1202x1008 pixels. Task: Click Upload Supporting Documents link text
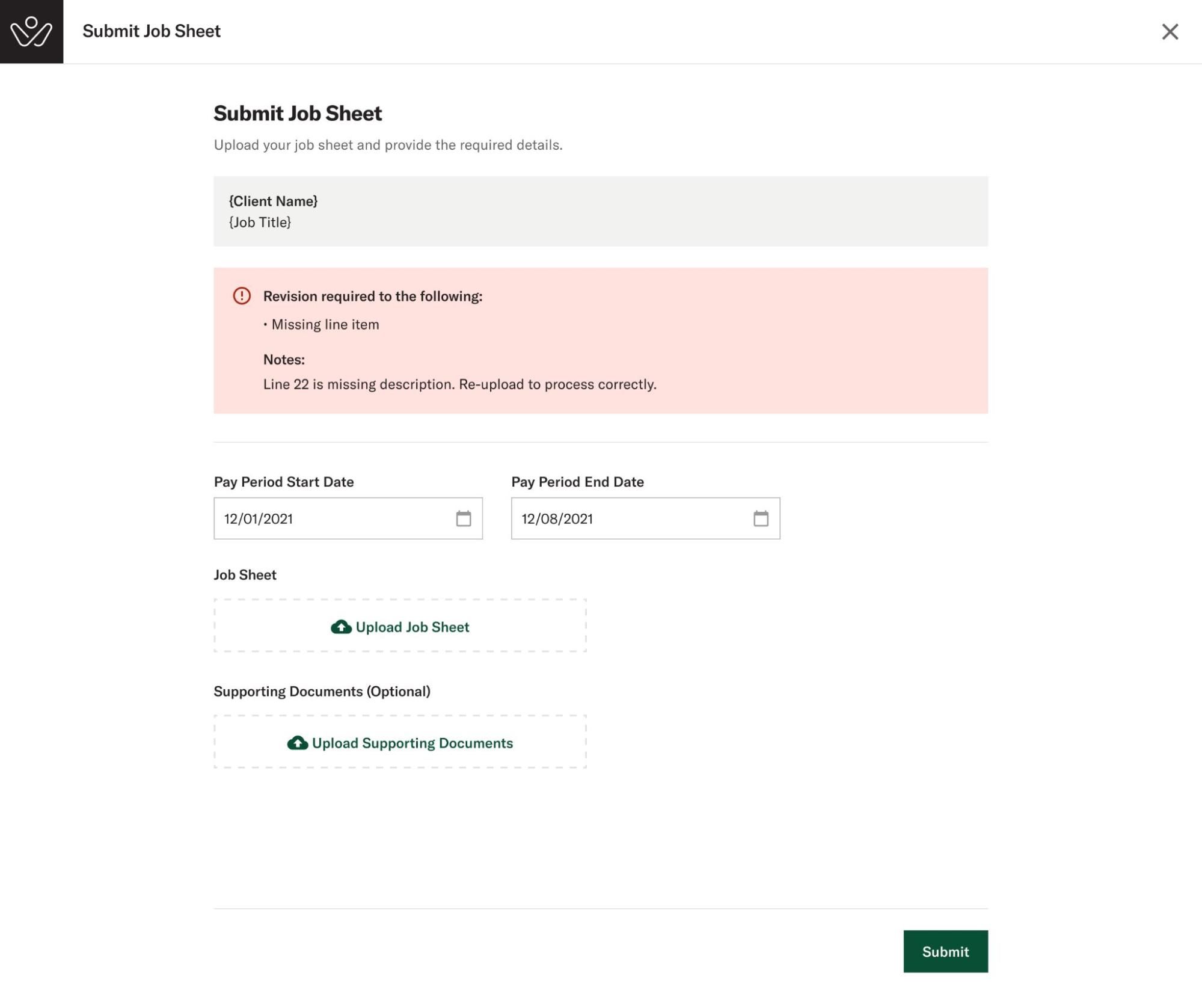point(412,743)
